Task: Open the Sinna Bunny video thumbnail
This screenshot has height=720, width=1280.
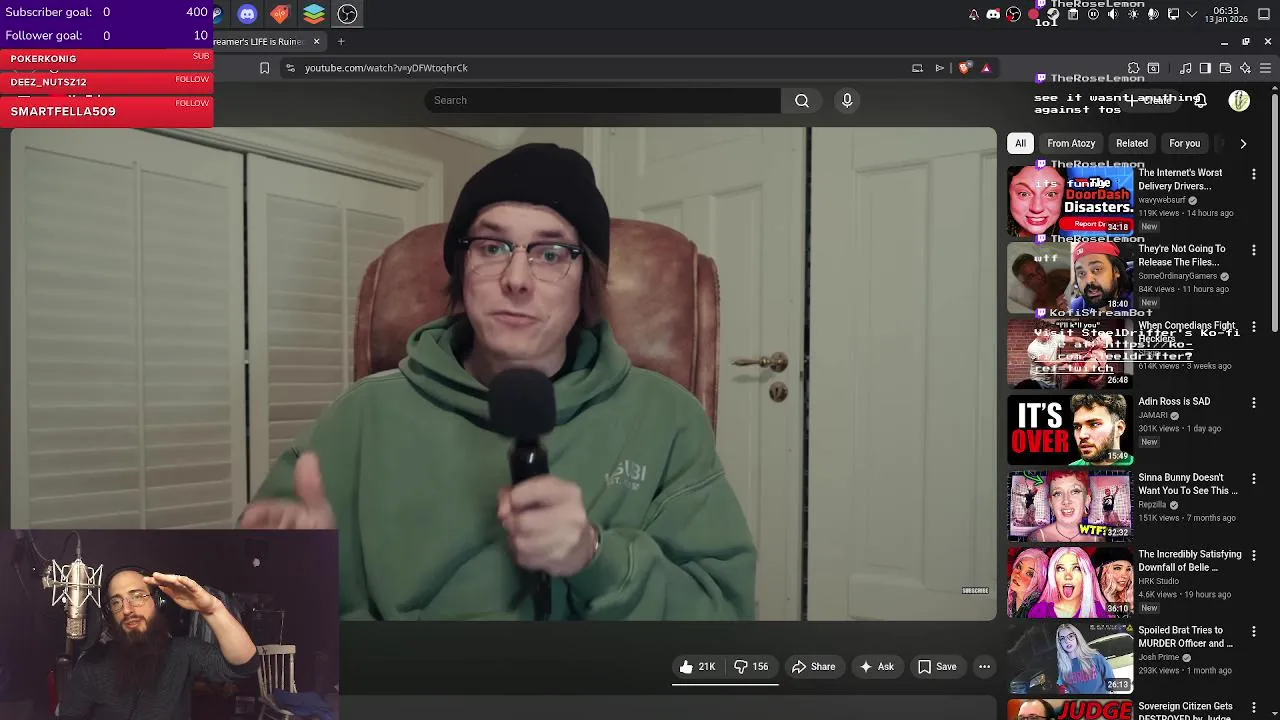Action: pyautogui.click(x=1069, y=506)
